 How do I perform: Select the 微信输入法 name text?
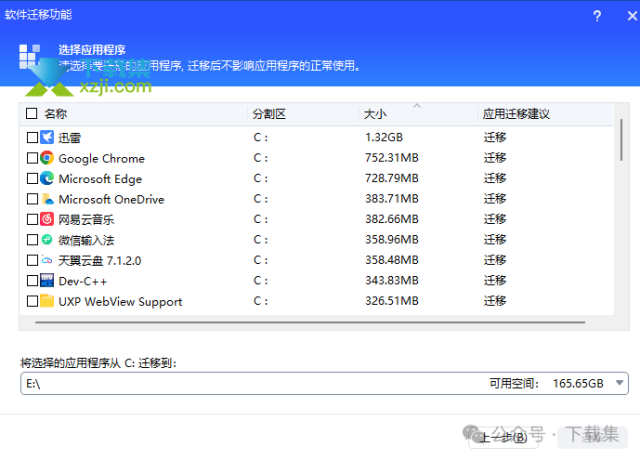[x=86, y=240]
